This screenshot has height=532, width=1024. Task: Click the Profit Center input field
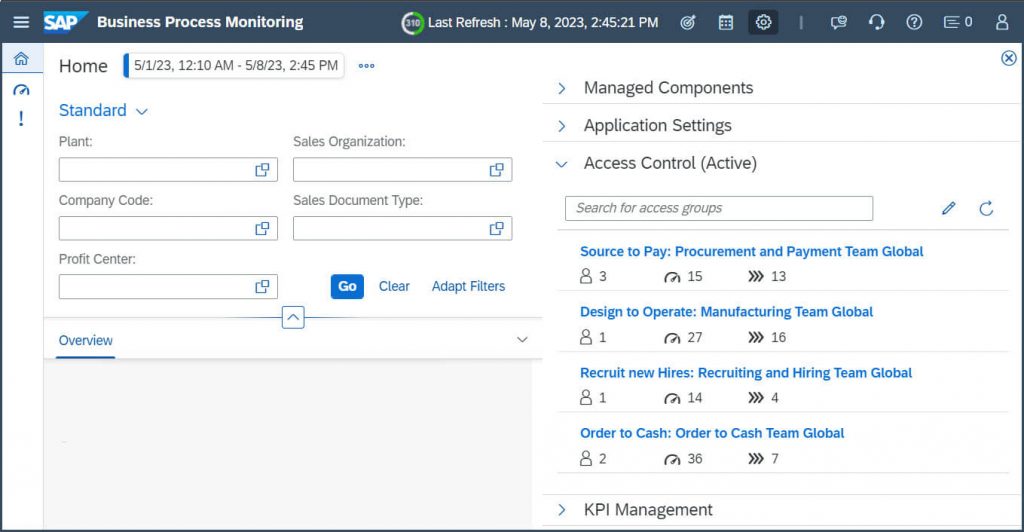pos(168,287)
